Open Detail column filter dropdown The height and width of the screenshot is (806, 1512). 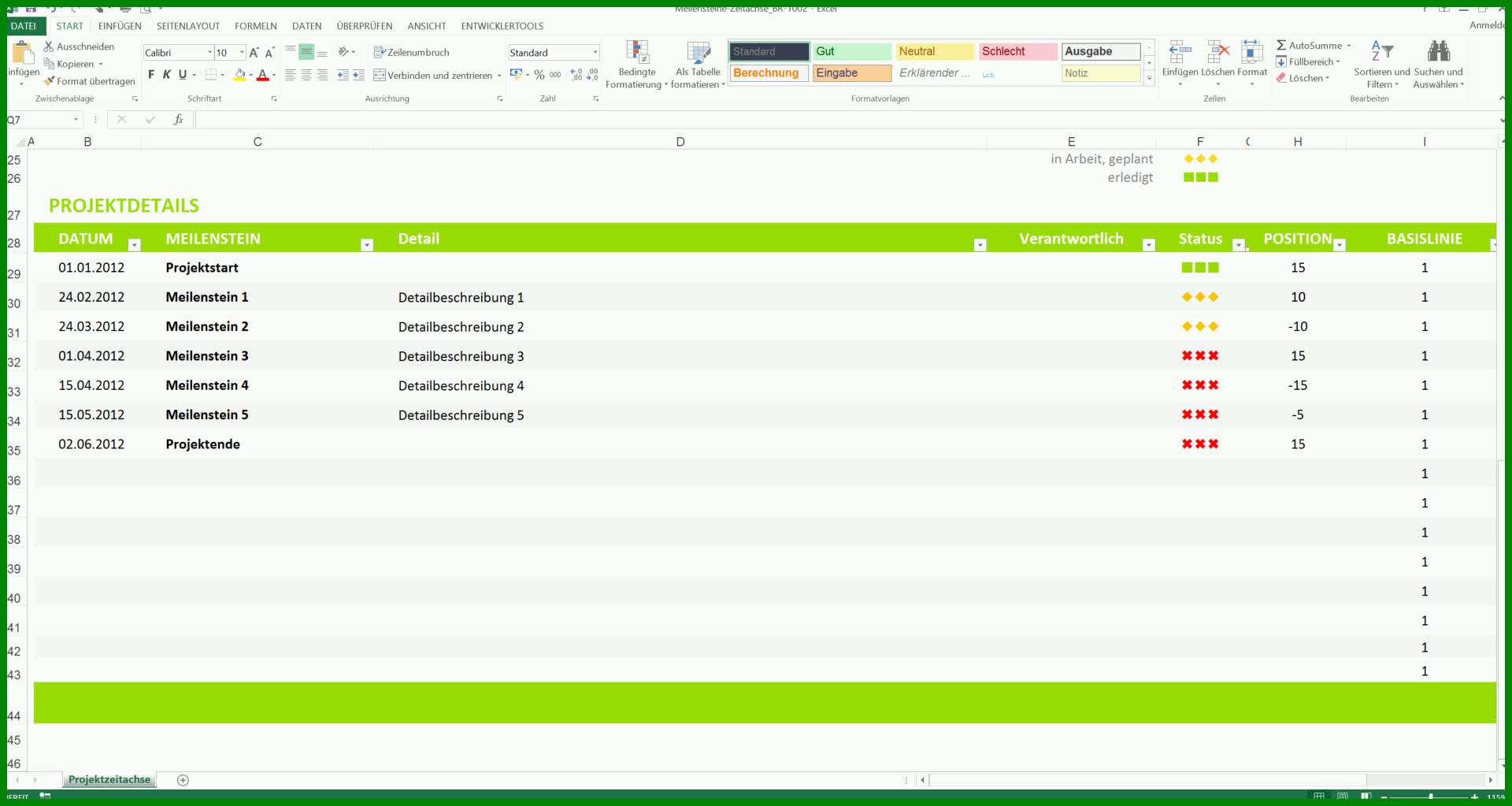click(x=980, y=245)
